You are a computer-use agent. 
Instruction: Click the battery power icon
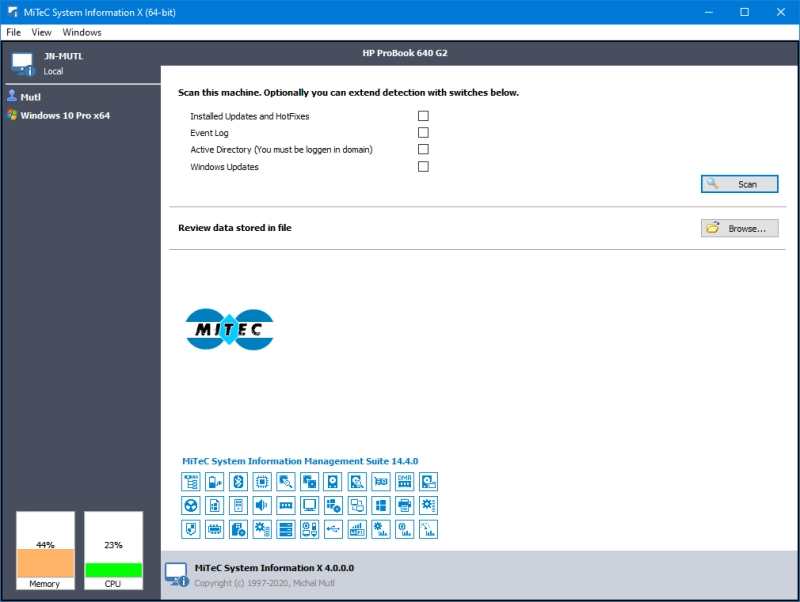coord(214,482)
